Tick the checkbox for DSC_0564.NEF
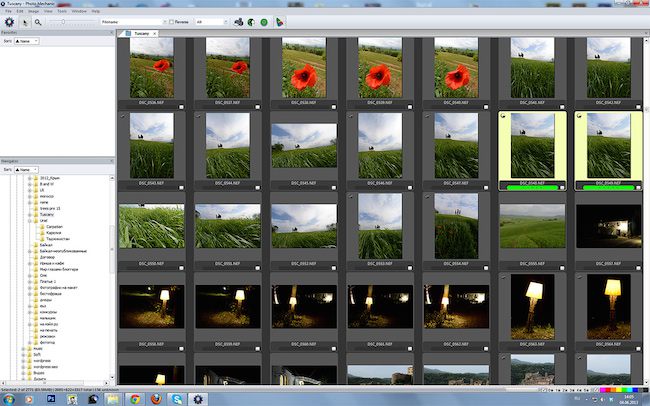Image resolution: width=650 pixels, height=406 pixels. click(x=638, y=349)
